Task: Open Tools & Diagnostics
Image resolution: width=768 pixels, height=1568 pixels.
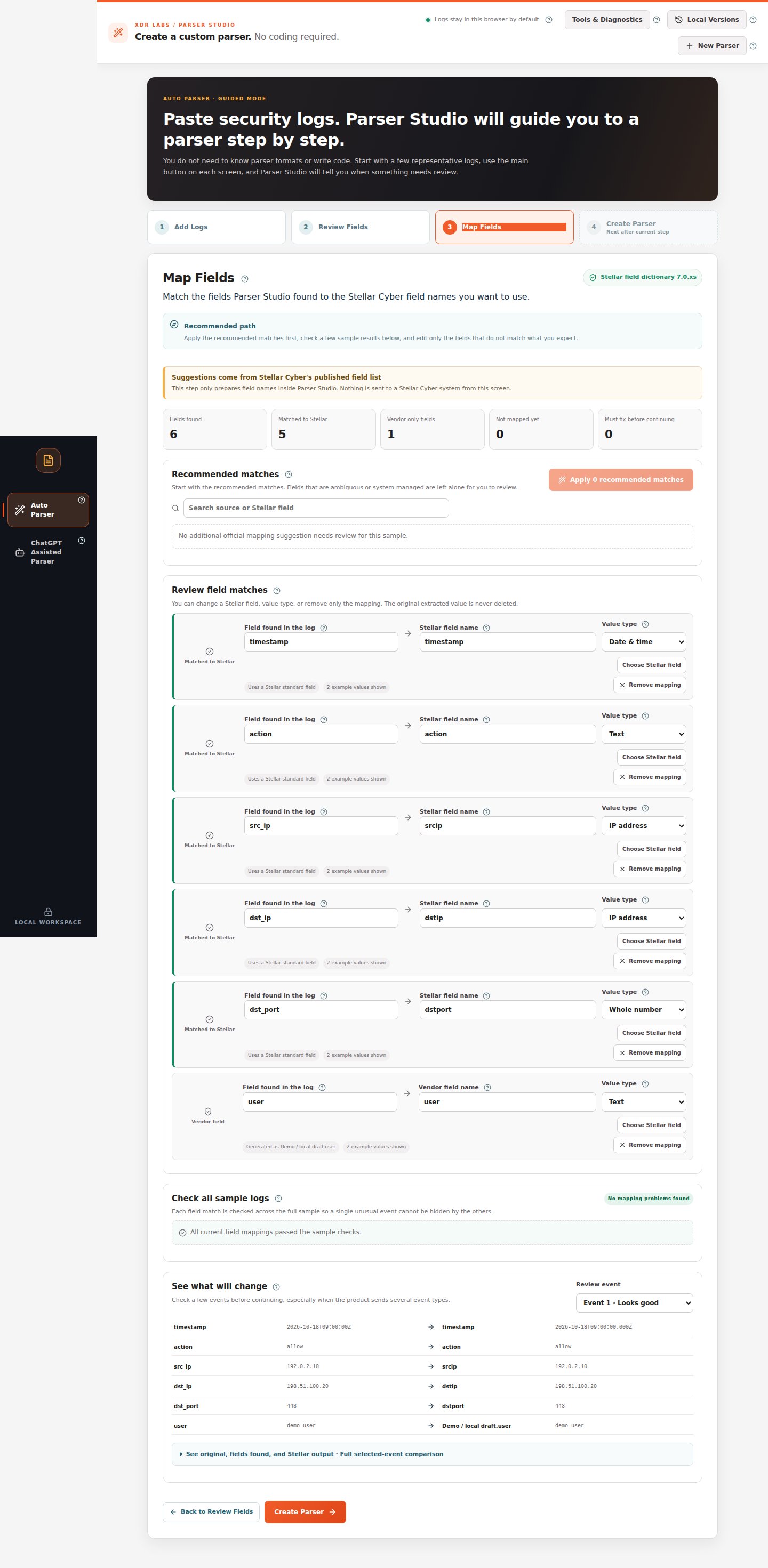Action: [x=606, y=20]
